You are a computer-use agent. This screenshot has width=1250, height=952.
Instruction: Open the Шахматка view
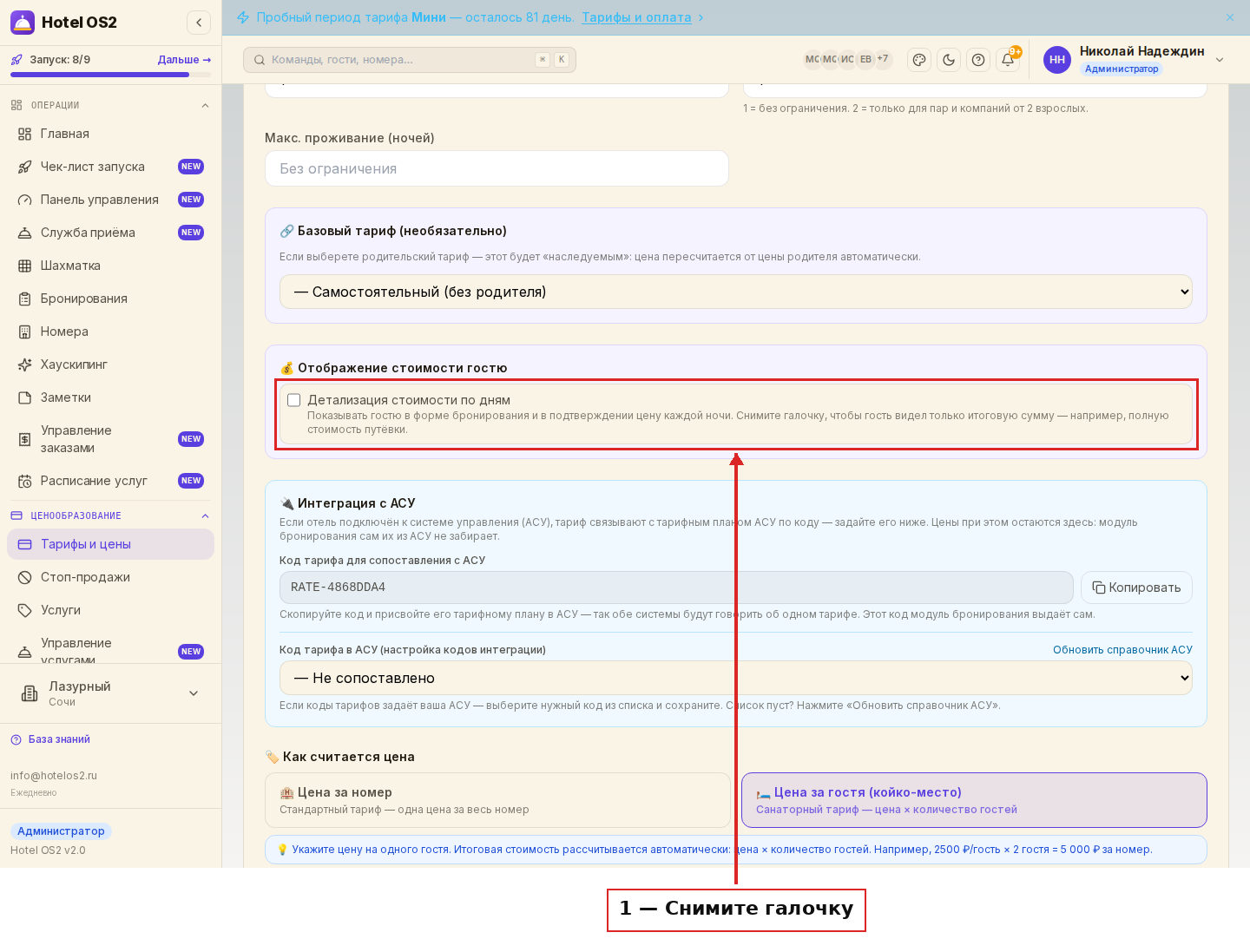click(110, 266)
